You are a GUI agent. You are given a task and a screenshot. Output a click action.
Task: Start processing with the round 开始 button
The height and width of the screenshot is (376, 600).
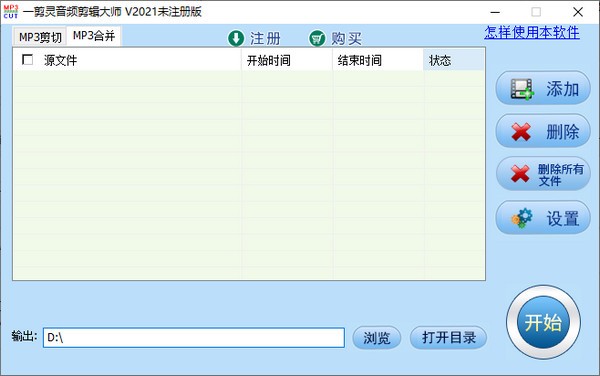pyautogui.click(x=543, y=322)
